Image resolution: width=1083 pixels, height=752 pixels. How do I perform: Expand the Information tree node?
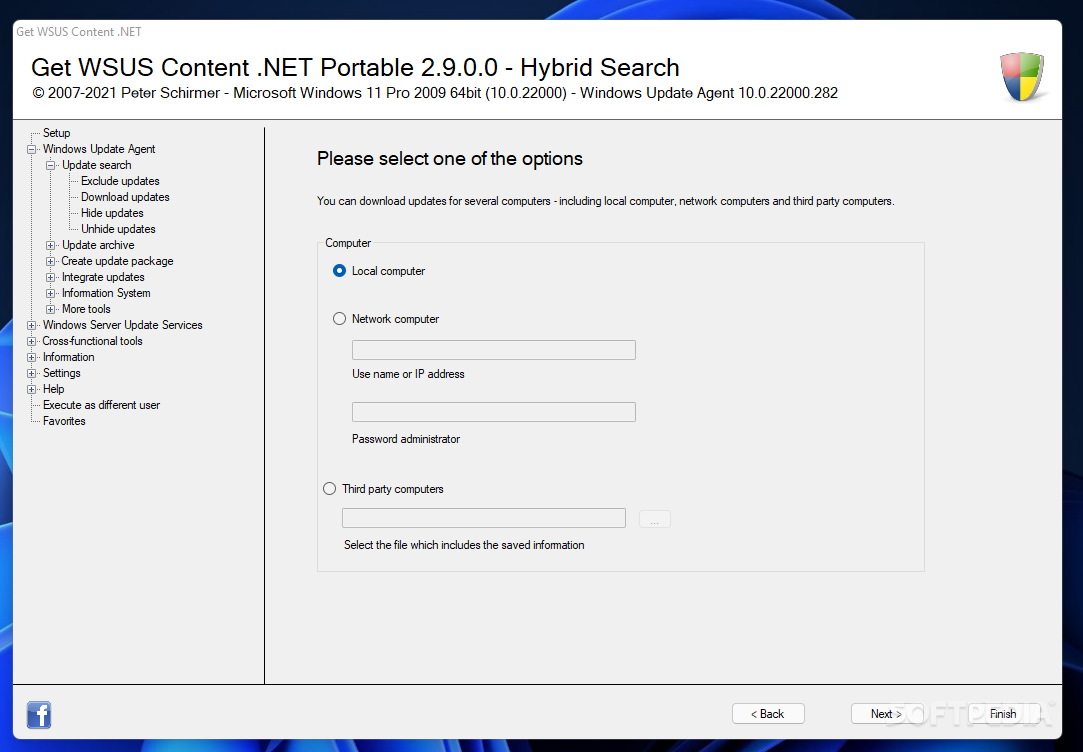[31, 357]
